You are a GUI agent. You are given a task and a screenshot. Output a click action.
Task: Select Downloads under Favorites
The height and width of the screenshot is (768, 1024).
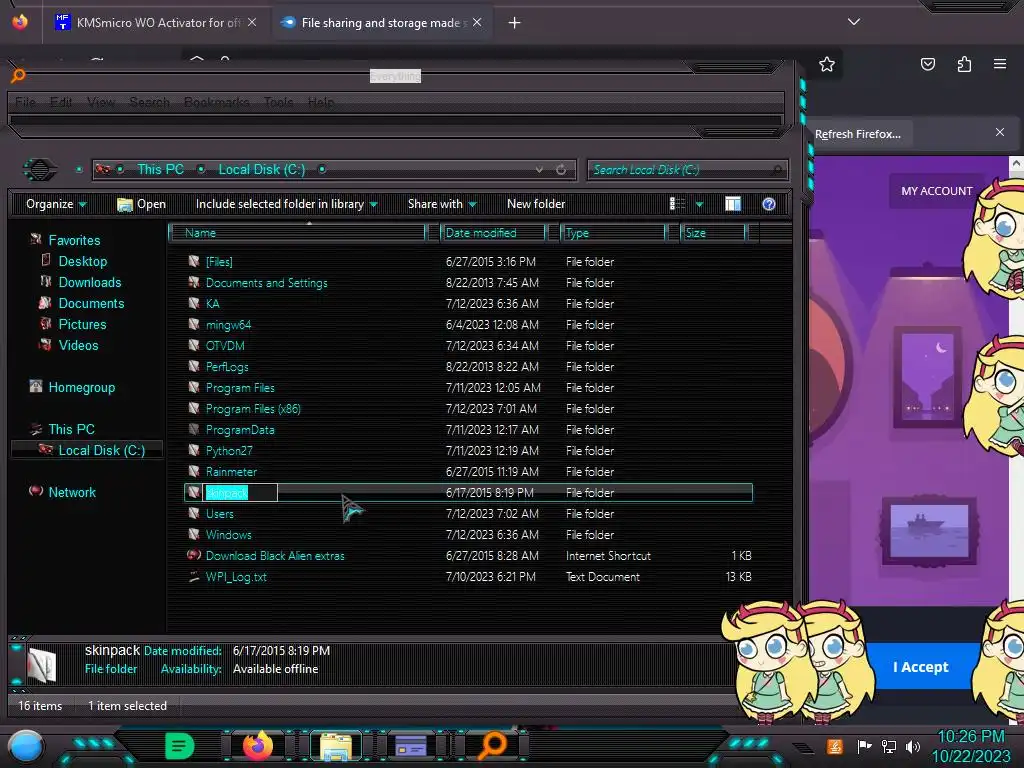pyautogui.click(x=89, y=282)
